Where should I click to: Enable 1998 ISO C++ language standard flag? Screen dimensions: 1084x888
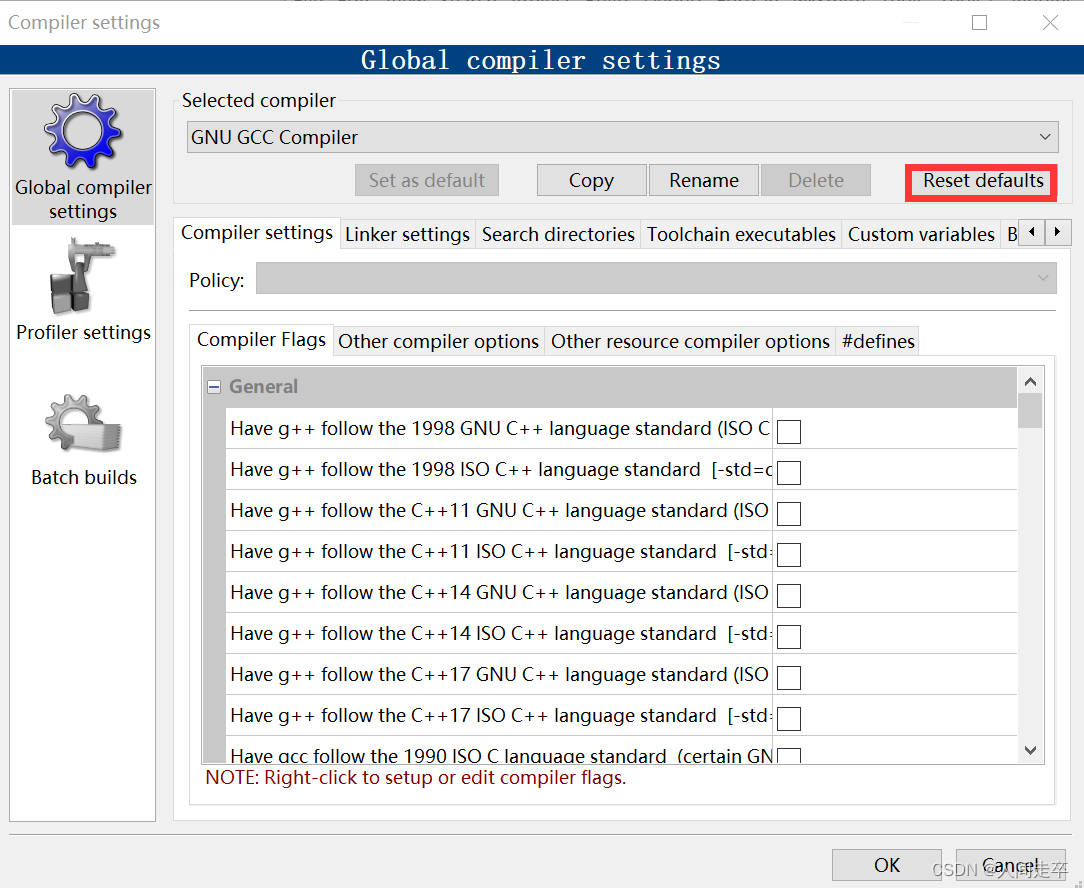click(789, 473)
